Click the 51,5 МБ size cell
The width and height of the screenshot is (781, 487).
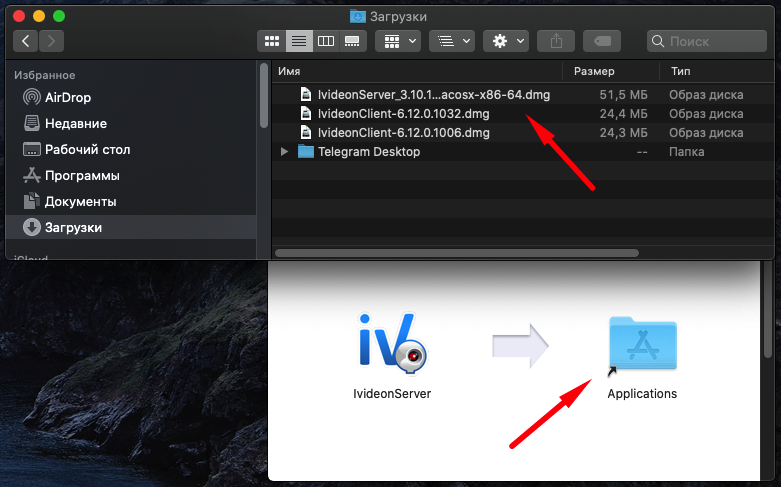[623, 95]
